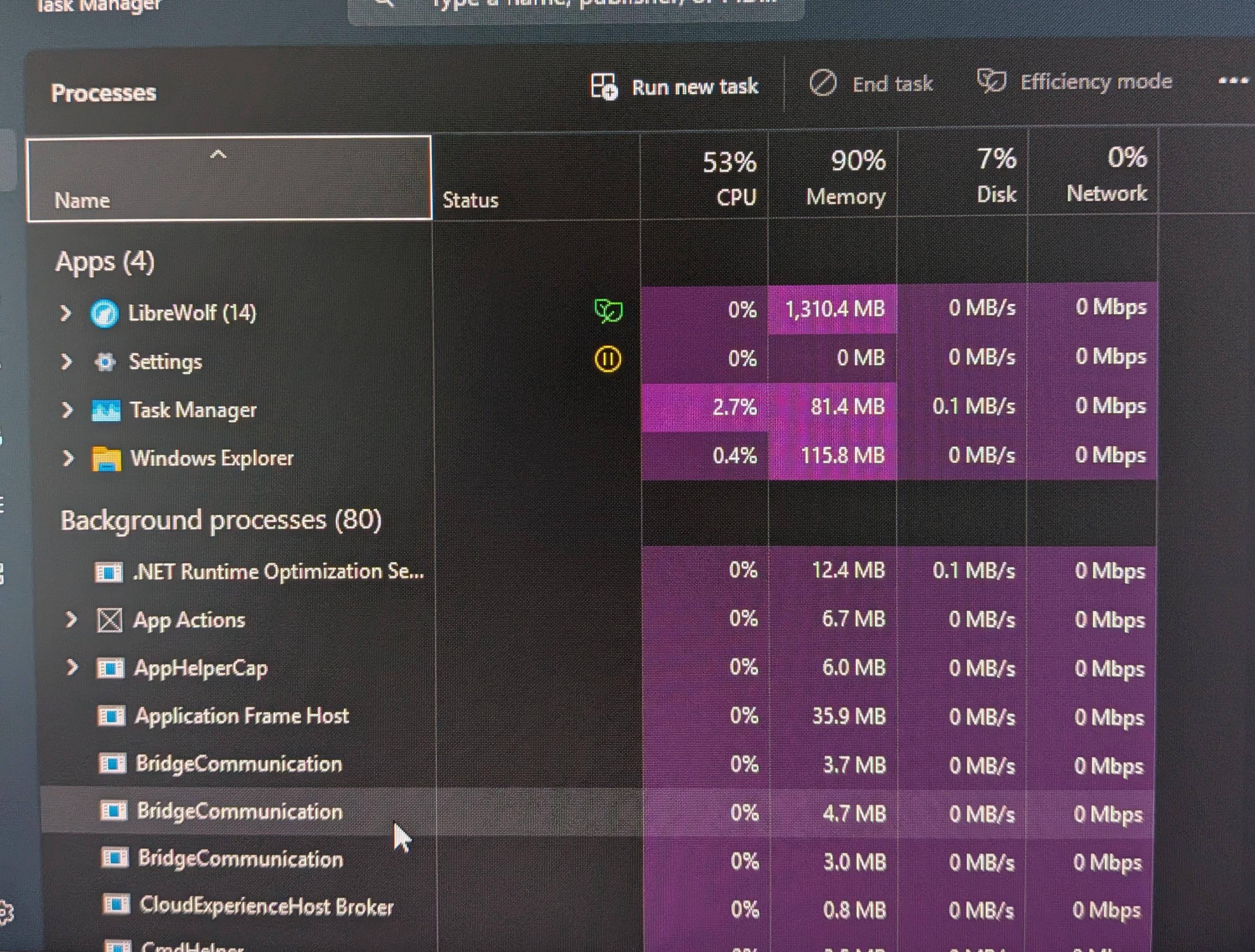Click LibreWolf's 1,310.4 MB memory value
Image resolution: width=1255 pixels, height=952 pixels.
point(835,309)
